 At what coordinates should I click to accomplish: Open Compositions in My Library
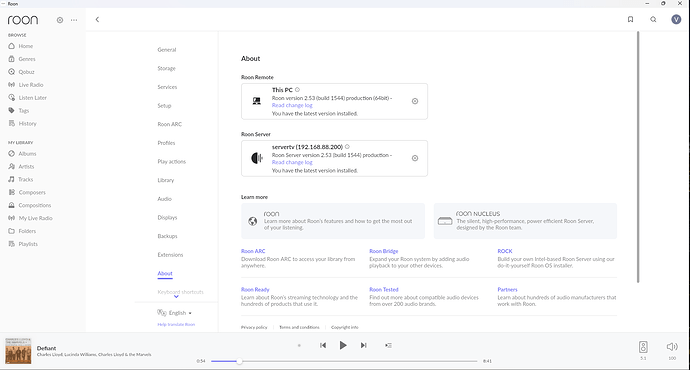coord(29,205)
